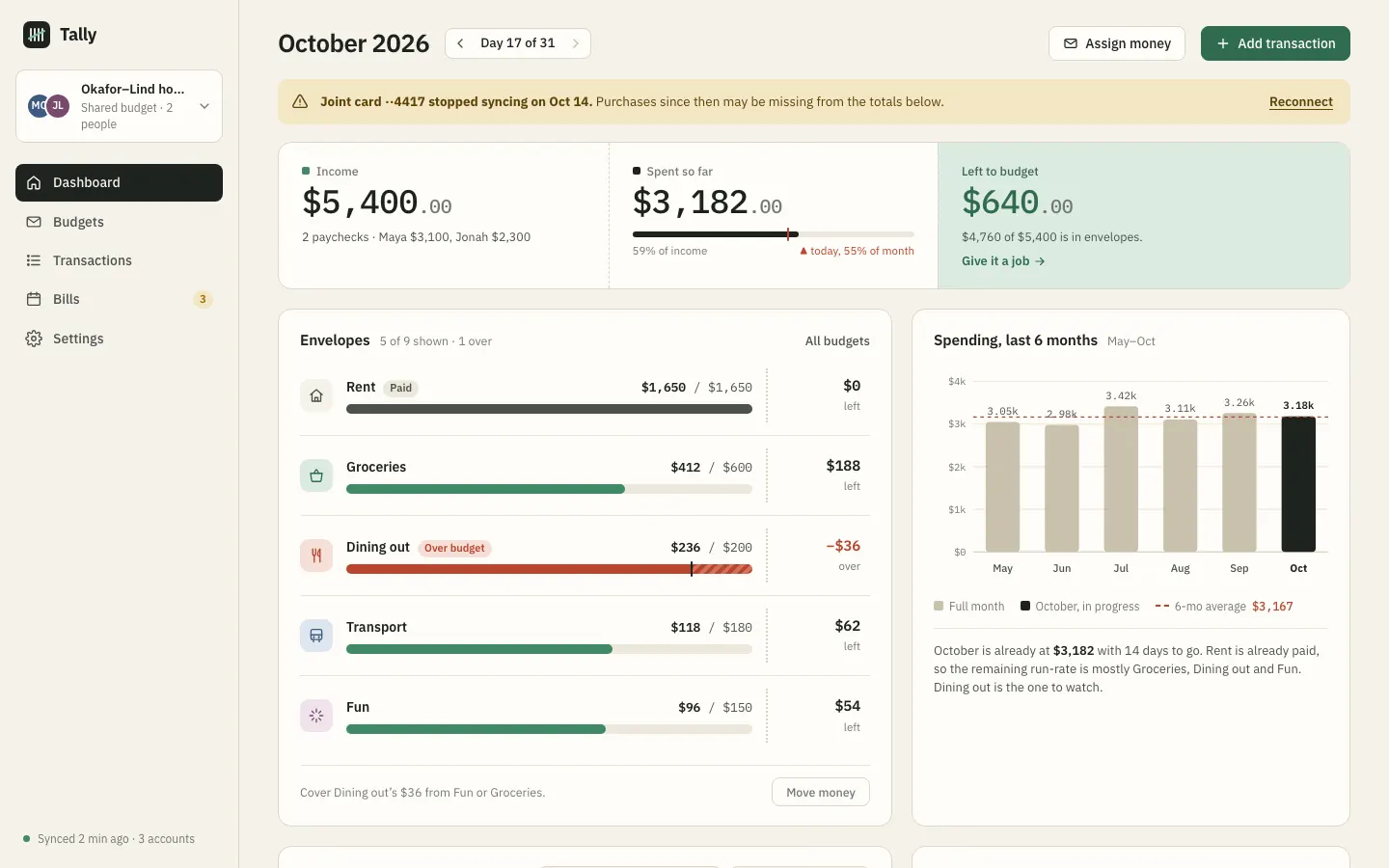
Task: Click the Rent envelope progress bar
Action: 549,409
